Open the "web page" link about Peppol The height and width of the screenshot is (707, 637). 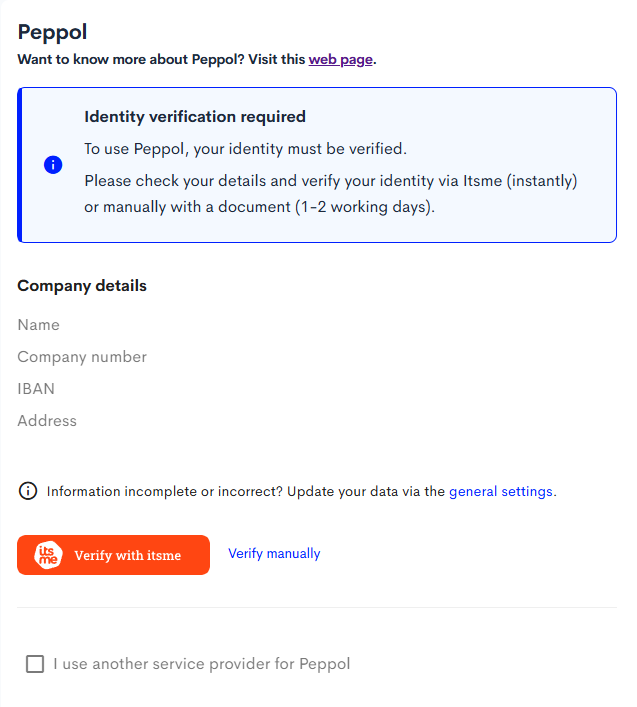[340, 59]
